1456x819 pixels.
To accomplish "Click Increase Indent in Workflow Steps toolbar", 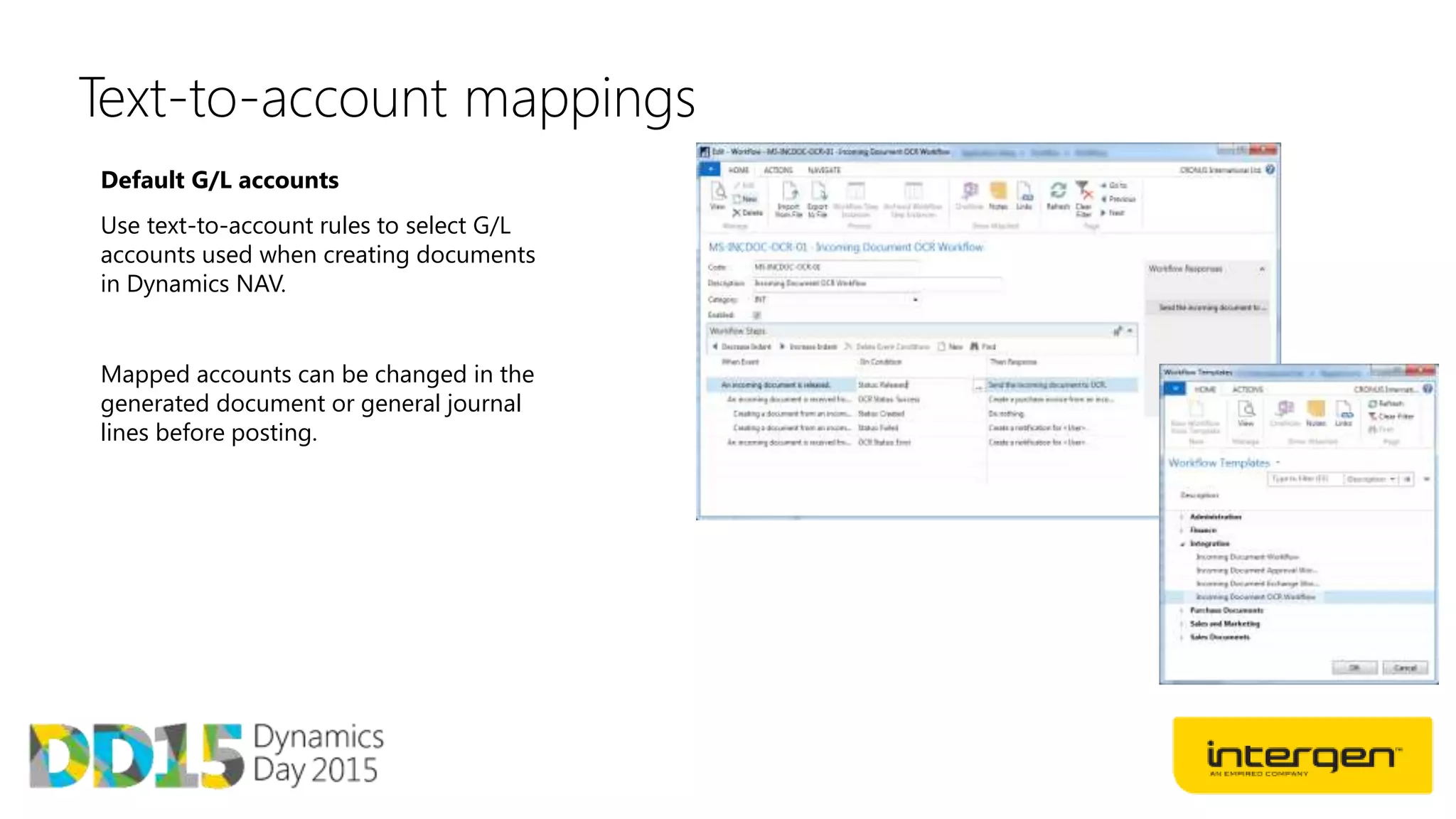I will pos(808,347).
